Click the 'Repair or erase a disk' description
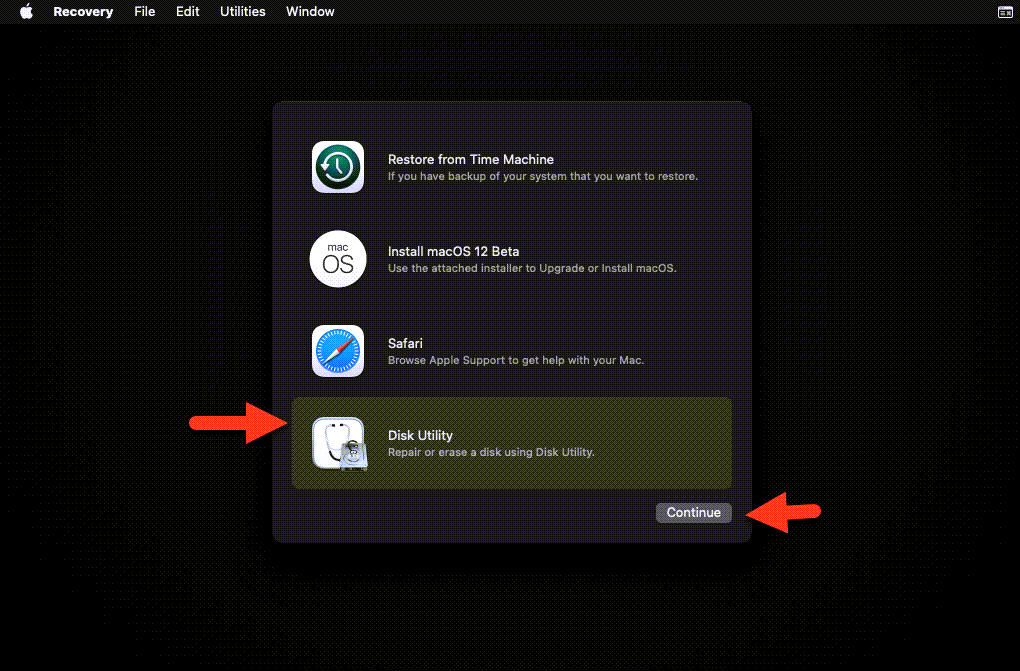 (491, 452)
